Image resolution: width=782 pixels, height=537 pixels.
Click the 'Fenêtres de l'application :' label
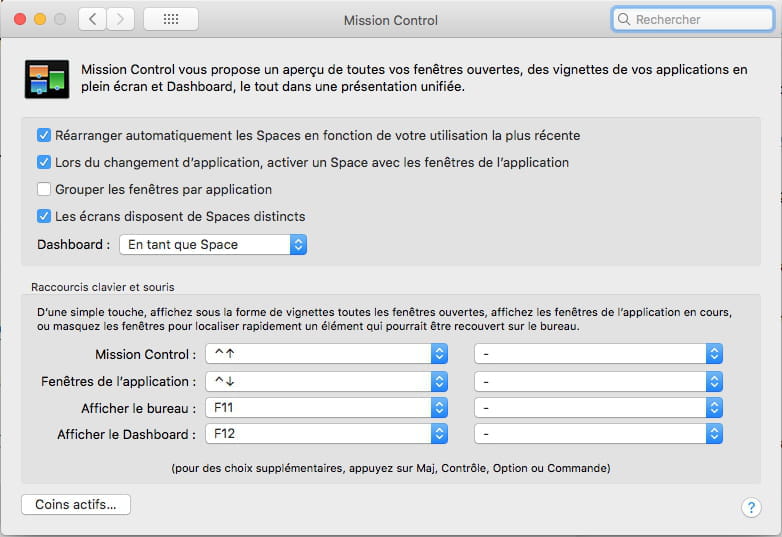(119, 381)
